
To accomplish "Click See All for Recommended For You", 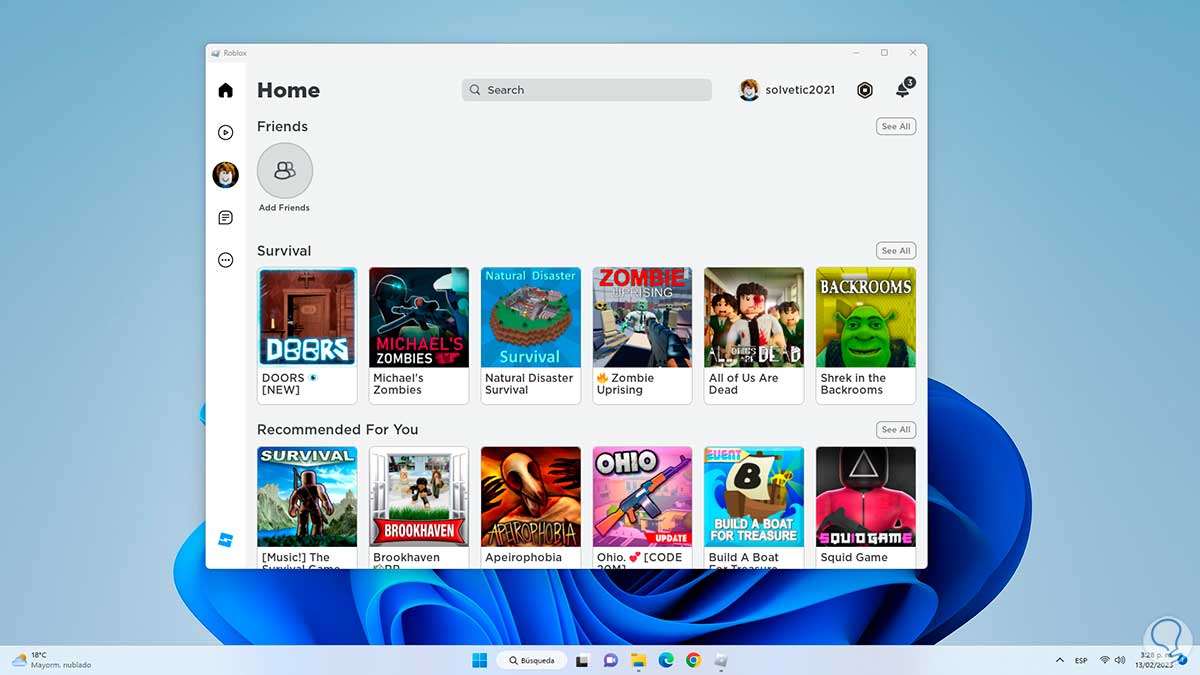I will click(x=895, y=430).
